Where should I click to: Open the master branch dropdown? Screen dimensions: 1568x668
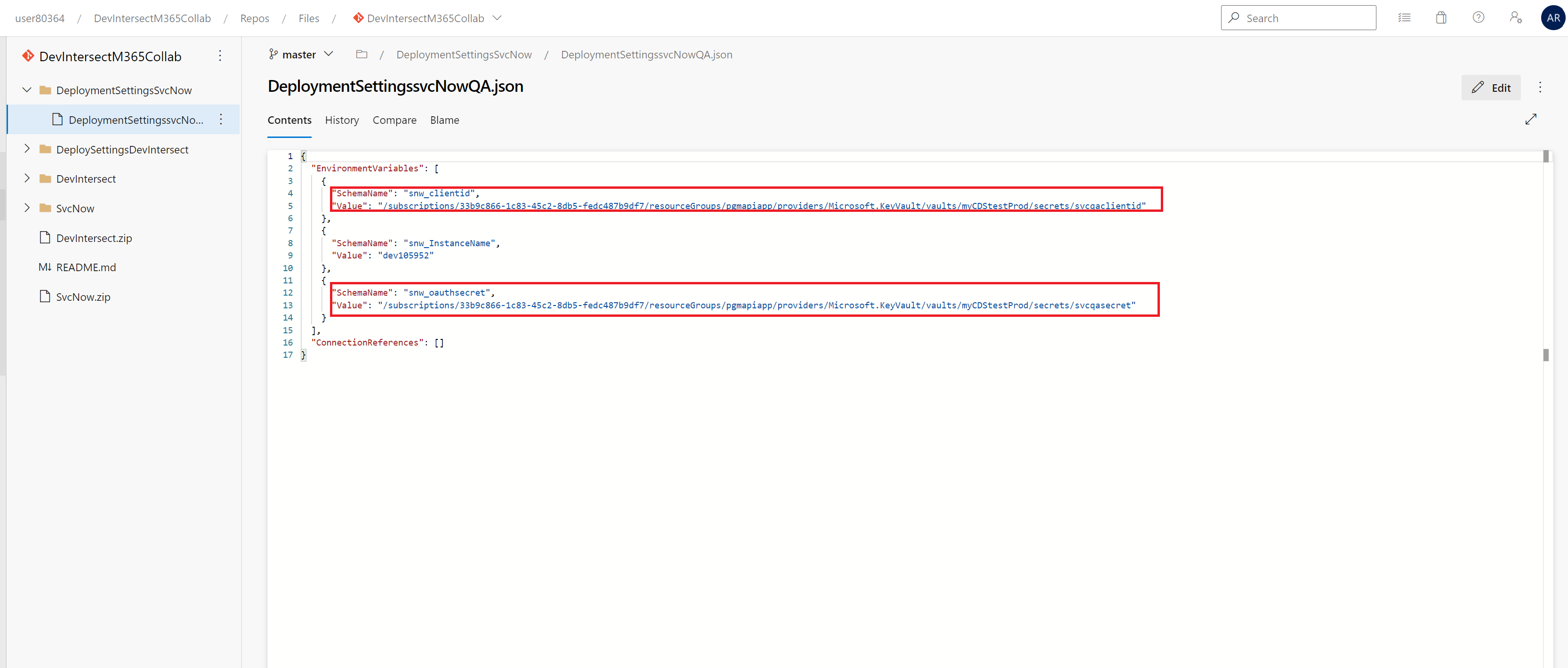[329, 54]
